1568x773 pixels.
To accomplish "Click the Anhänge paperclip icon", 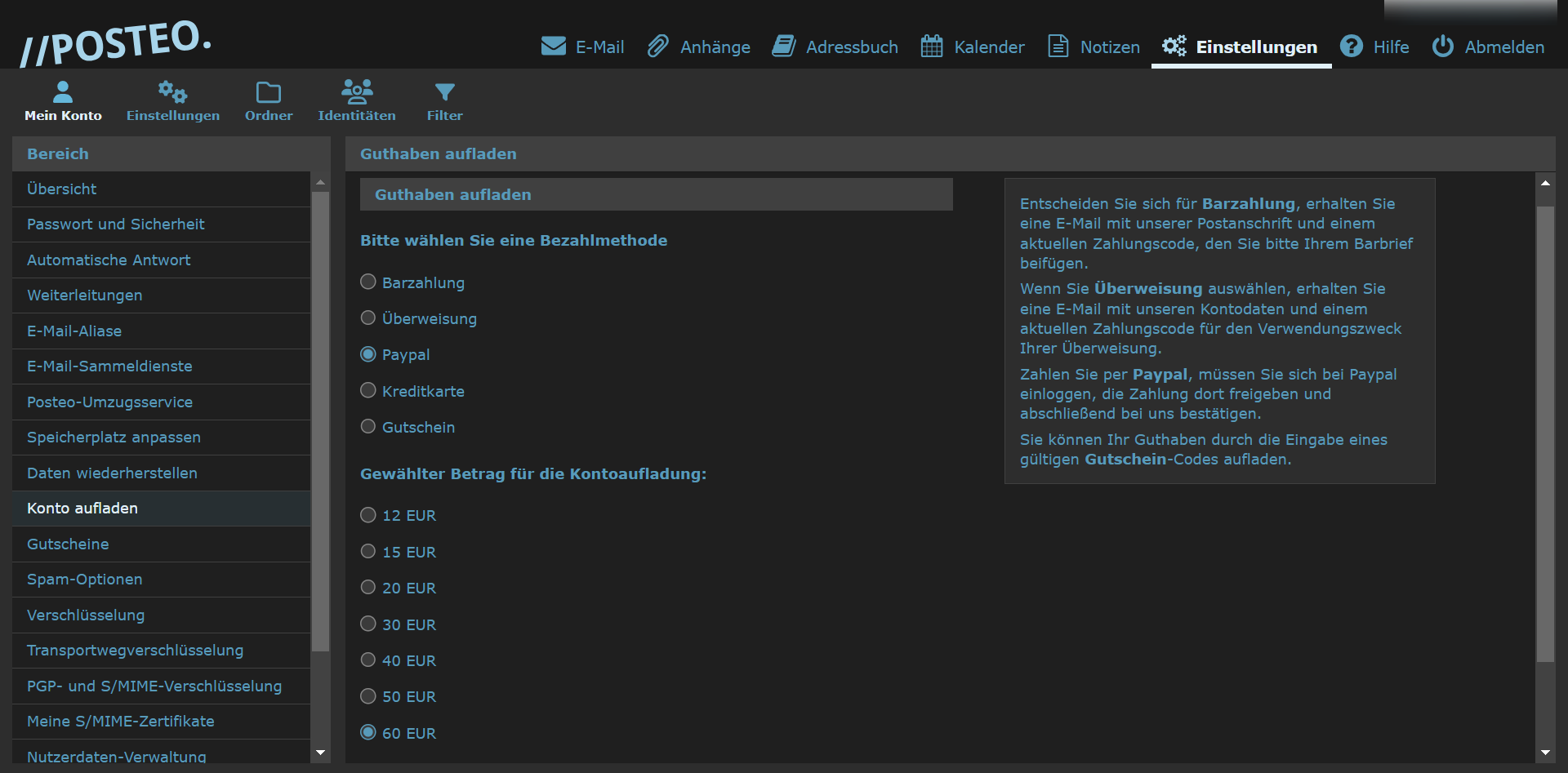I will (657, 47).
